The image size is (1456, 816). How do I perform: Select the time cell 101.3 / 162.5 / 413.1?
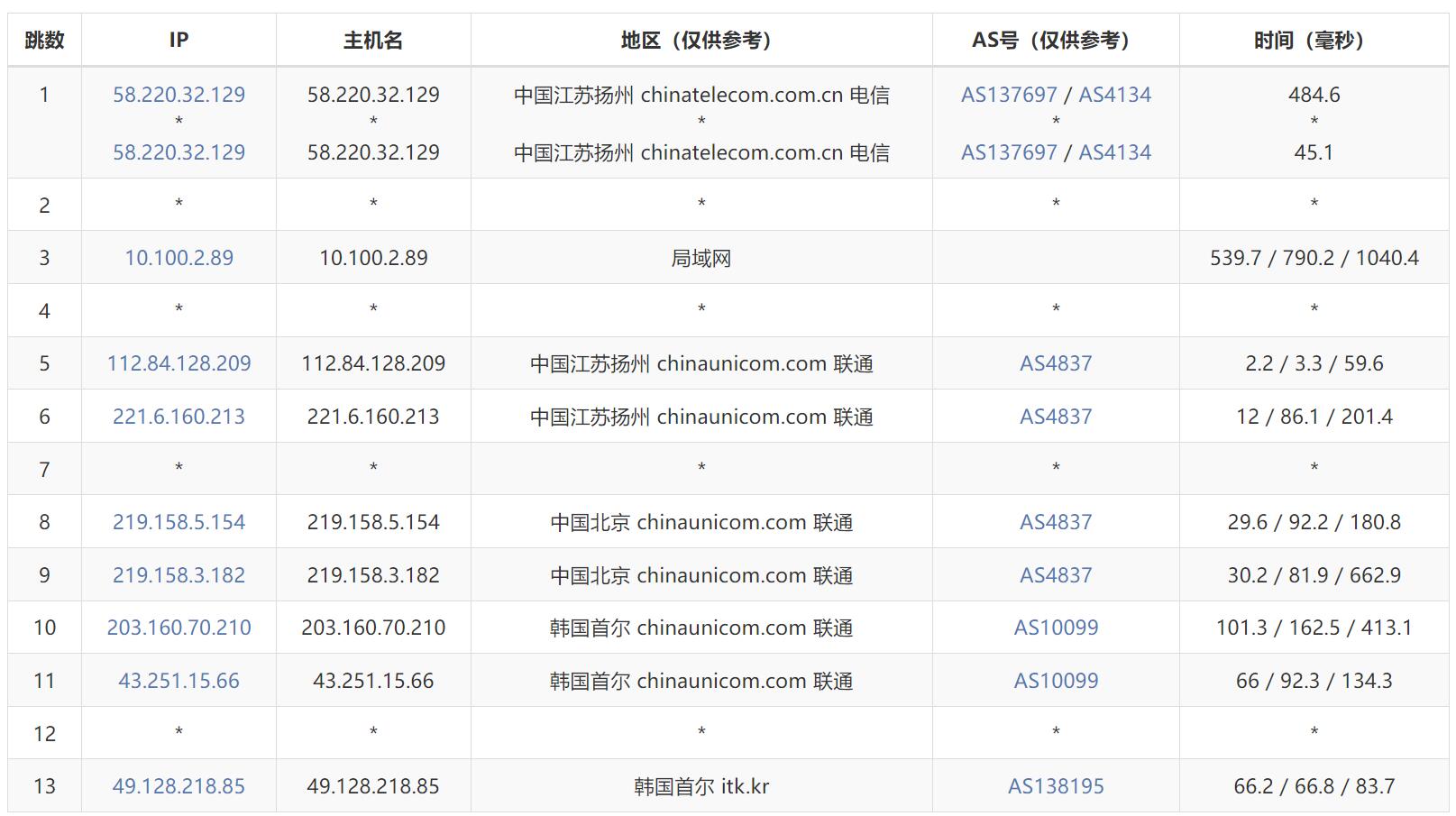coord(1314,628)
